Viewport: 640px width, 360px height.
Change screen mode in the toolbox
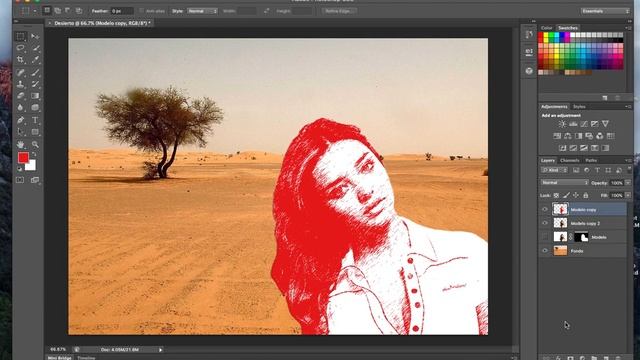pos(35,180)
